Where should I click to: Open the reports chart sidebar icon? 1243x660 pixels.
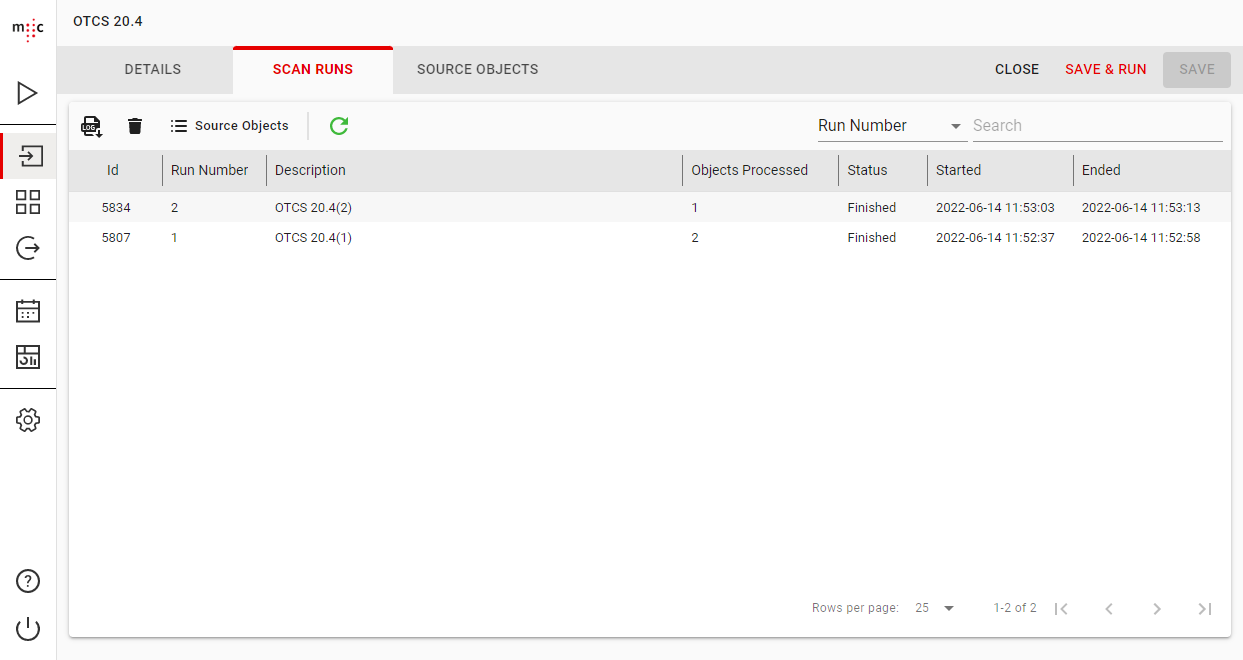click(28, 356)
